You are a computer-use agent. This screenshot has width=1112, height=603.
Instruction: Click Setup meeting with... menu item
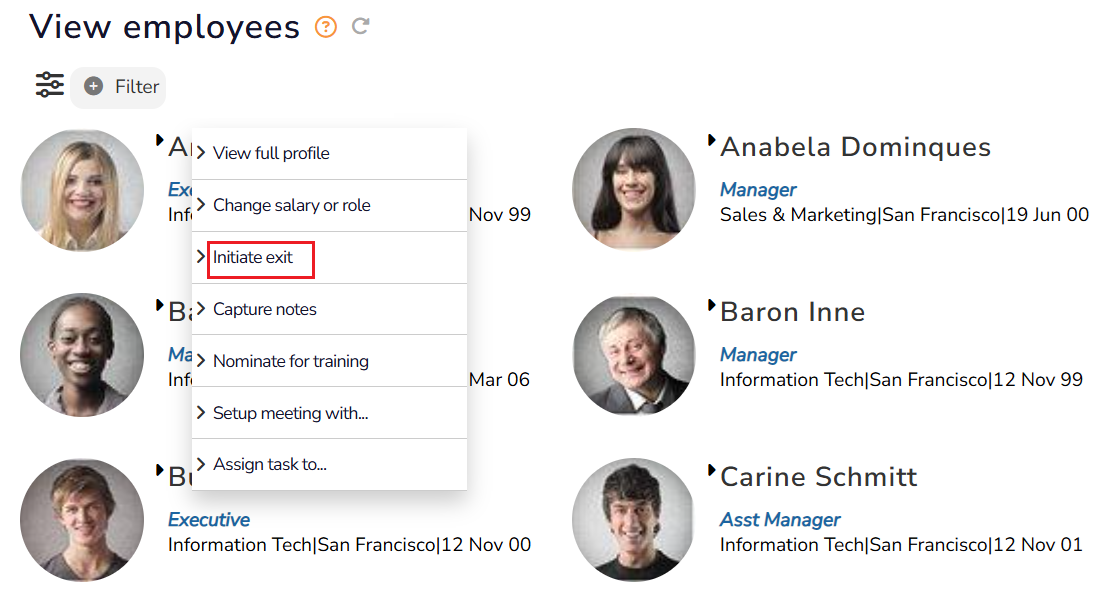pos(290,413)
